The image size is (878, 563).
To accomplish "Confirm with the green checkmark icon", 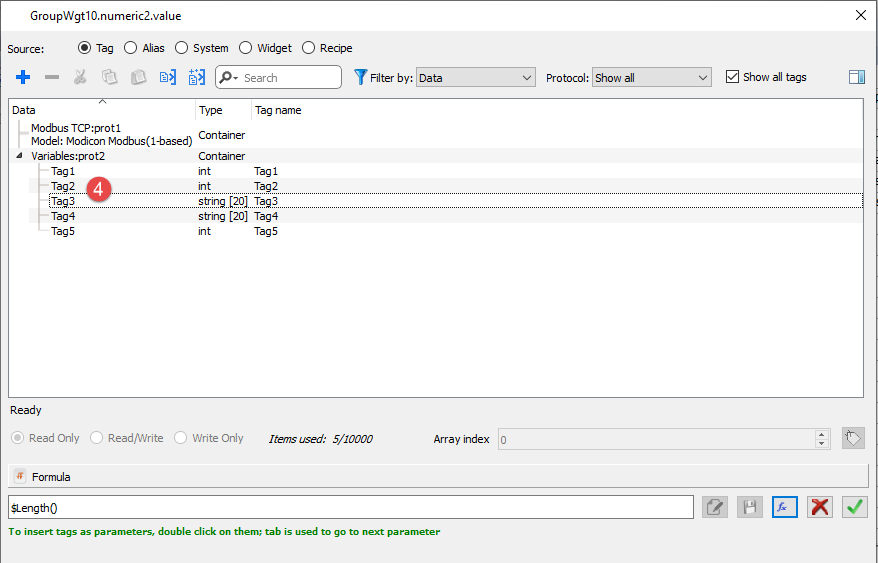I will point(854,507).
